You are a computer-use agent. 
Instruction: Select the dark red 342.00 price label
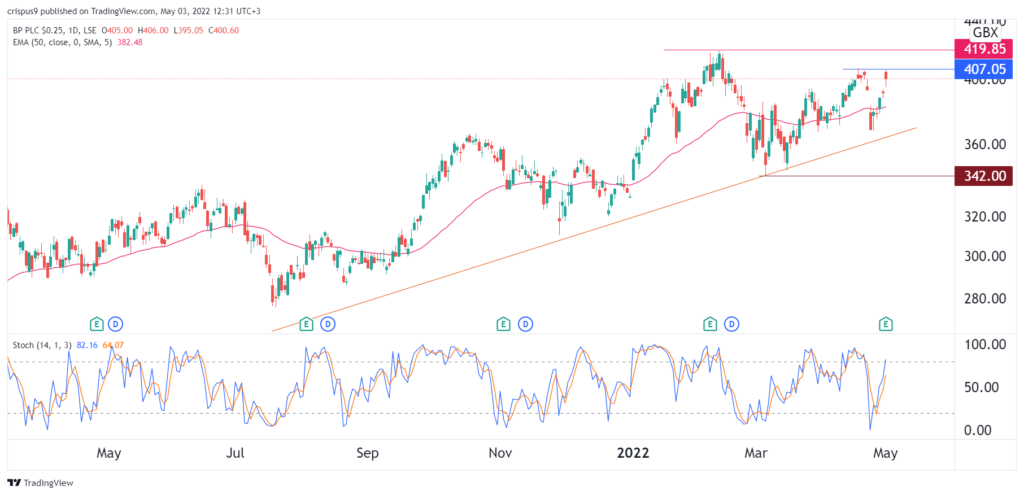[985, 175]
